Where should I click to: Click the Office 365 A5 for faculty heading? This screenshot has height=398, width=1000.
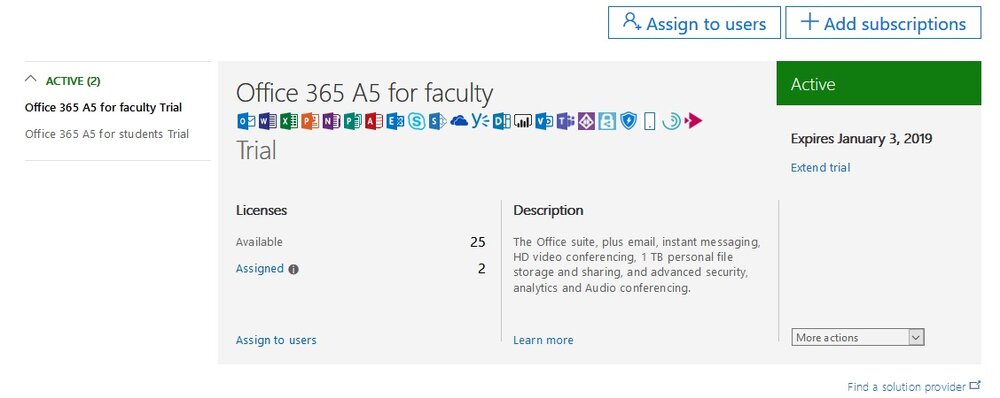tap(365, 93)
